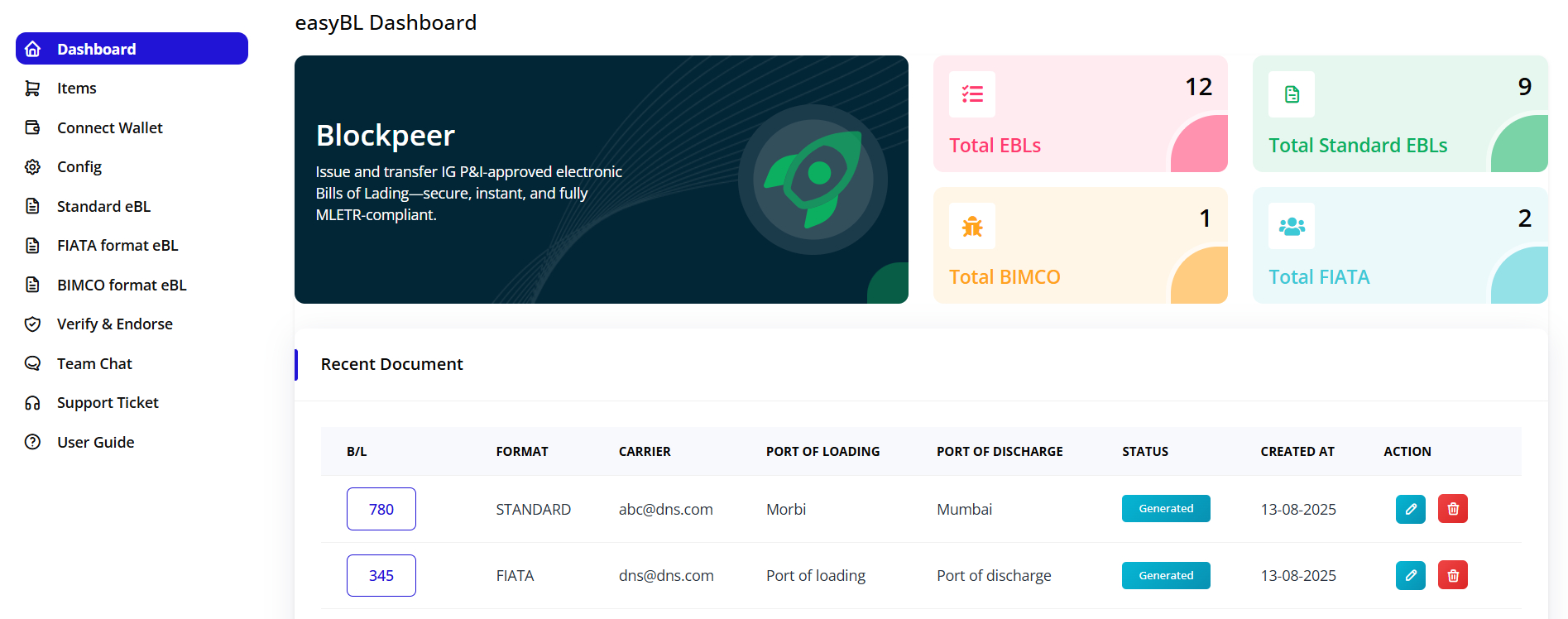Click the Support Ticket headset icon
This screenshot has height=619, width=1568.
click(x=32, y=402)
